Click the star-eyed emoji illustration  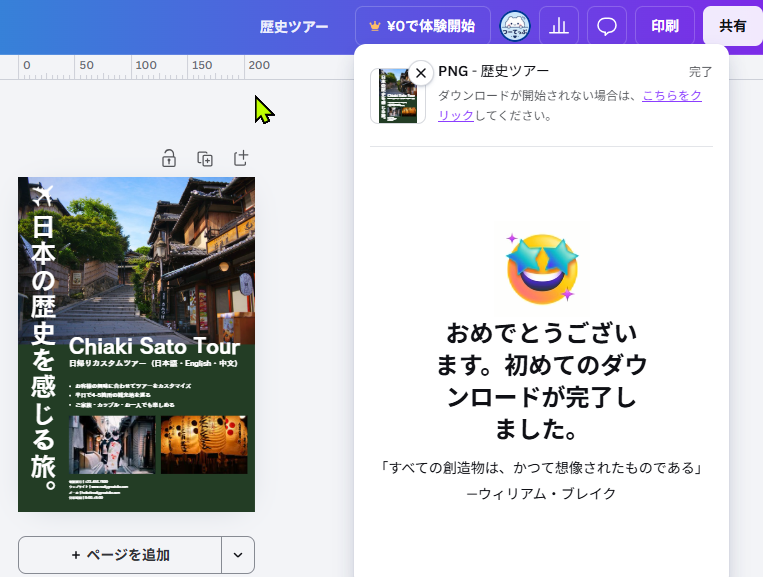542,269
